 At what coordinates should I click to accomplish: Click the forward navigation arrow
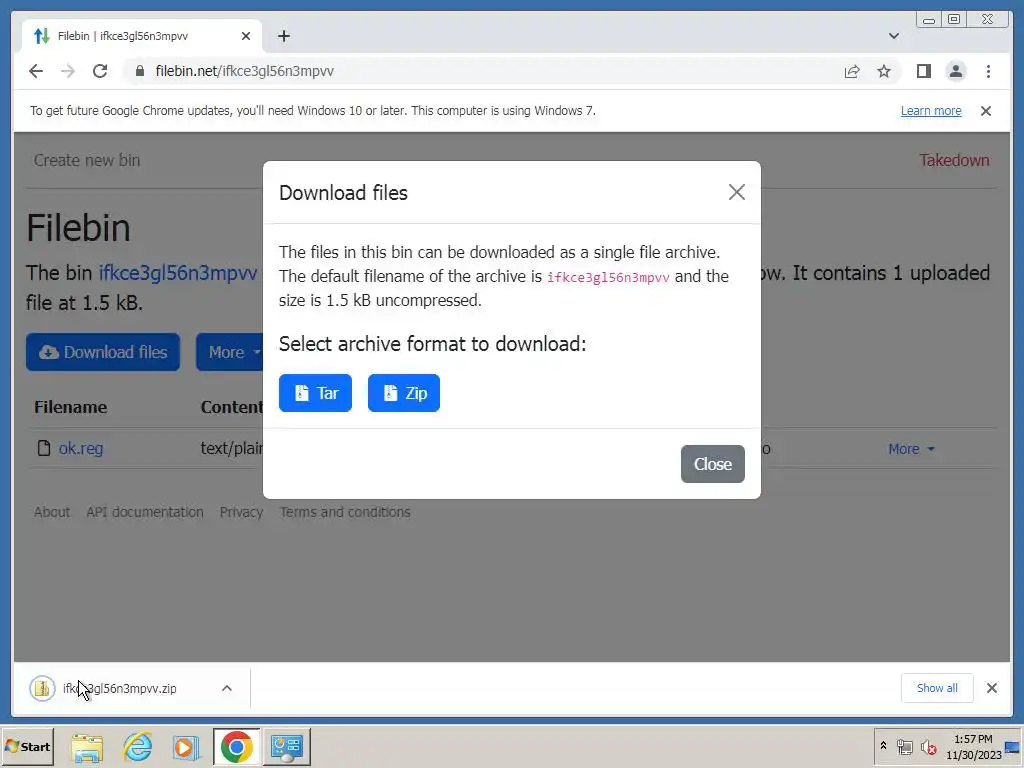click(68, 71)
